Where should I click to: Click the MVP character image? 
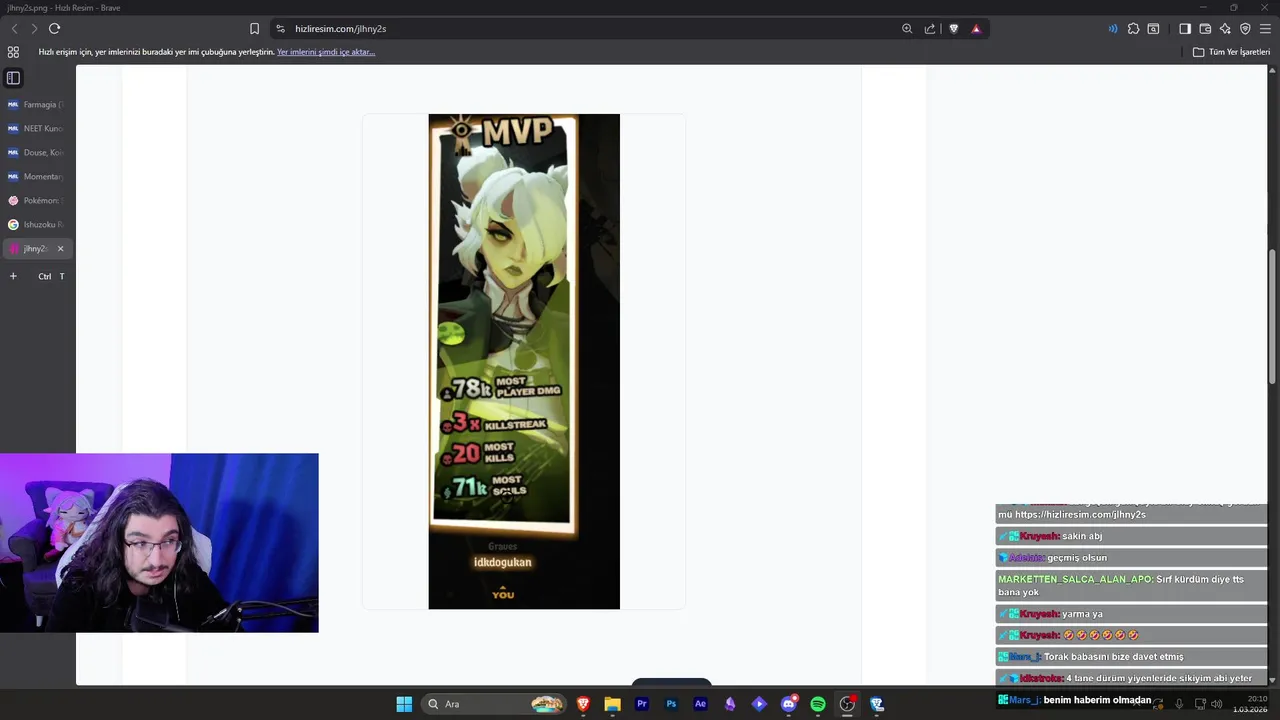click(524, 361)
